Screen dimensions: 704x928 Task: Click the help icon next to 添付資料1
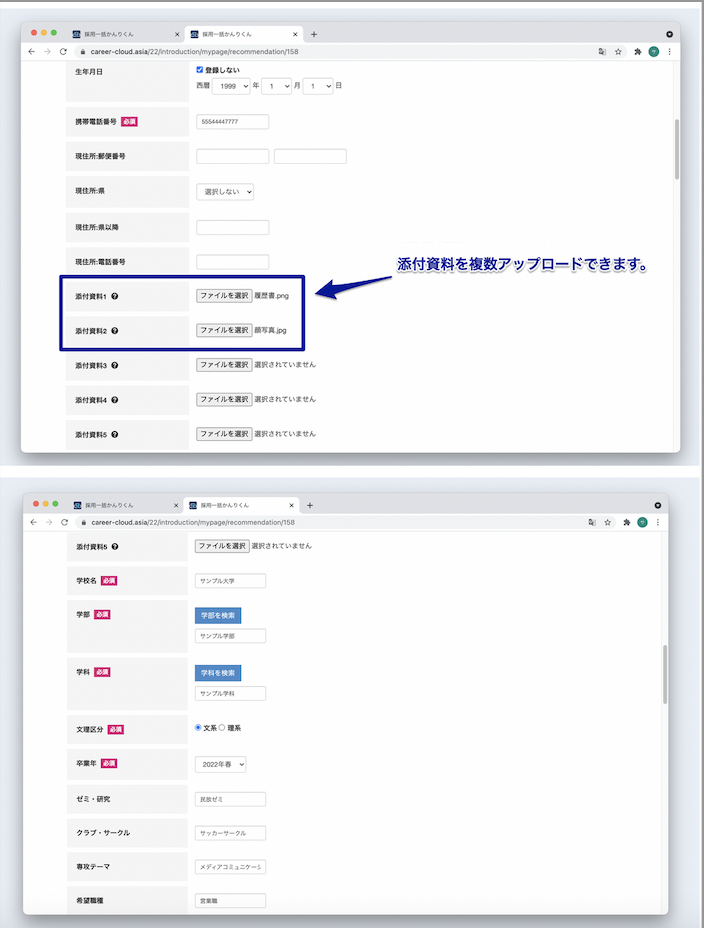tap(115, 296)
